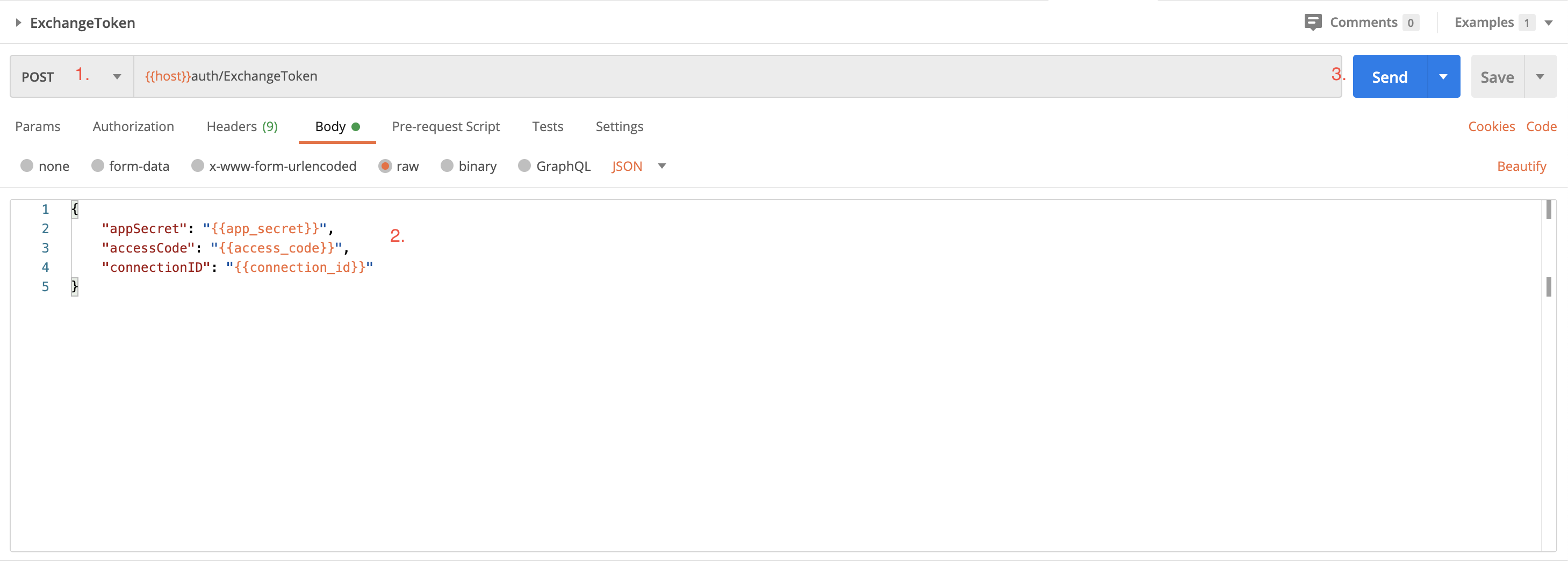1568x562 pixels.
Task: Open the Settings tab
Action: pos(619,127)
